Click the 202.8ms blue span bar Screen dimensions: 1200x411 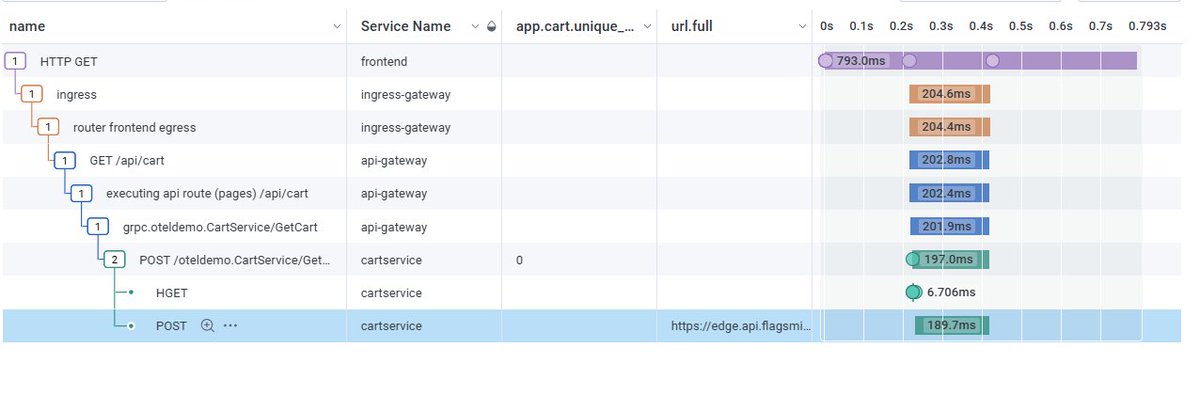(x=949, y=160)
